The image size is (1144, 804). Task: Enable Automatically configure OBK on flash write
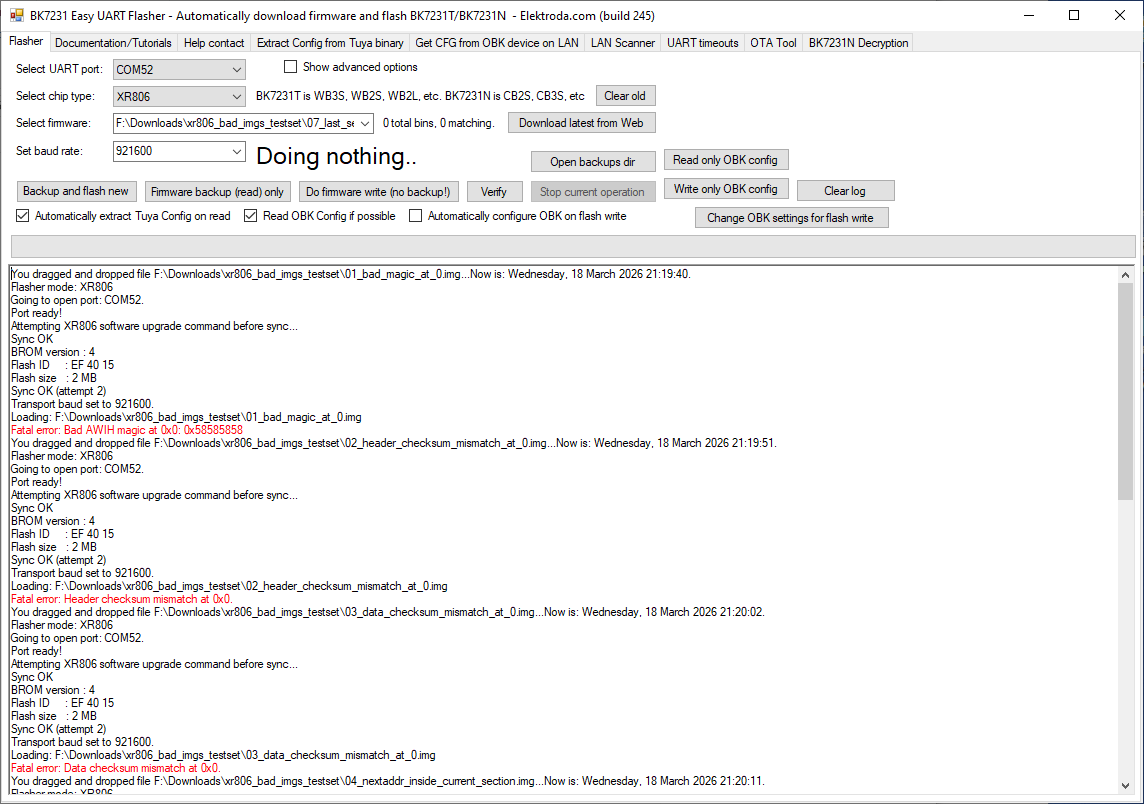pyautogui.click(x=415, y=216)
